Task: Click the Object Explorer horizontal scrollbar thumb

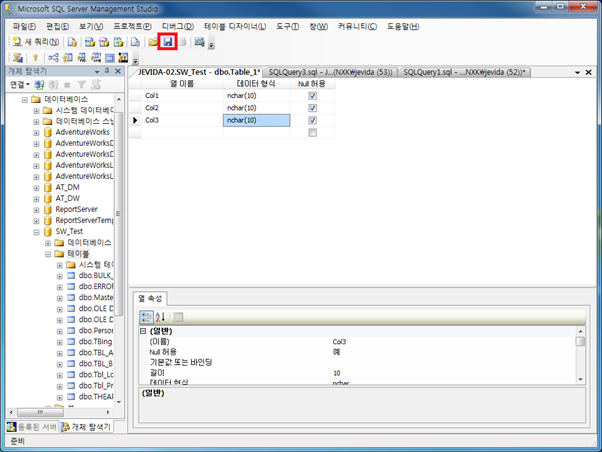Action: 40,412
